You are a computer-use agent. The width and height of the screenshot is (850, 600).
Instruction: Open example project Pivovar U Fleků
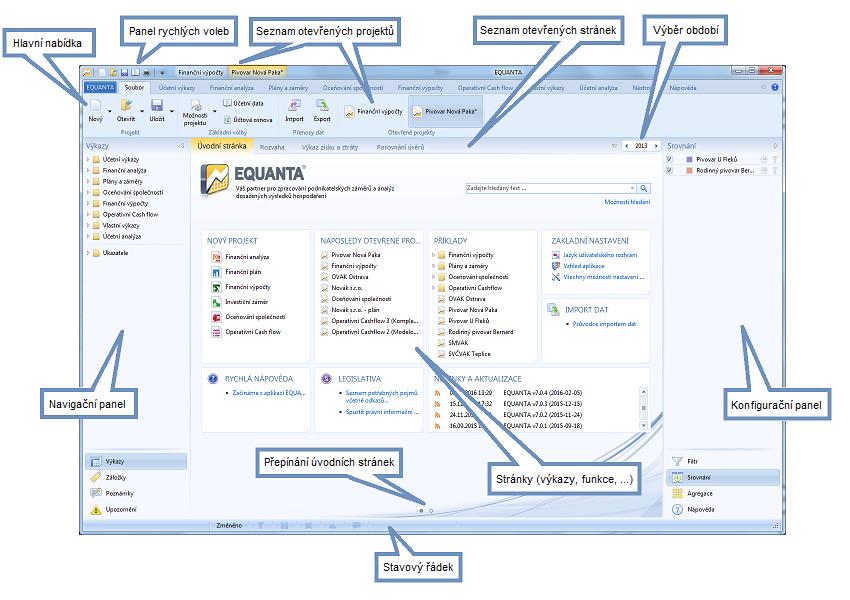tap(468, 321)
